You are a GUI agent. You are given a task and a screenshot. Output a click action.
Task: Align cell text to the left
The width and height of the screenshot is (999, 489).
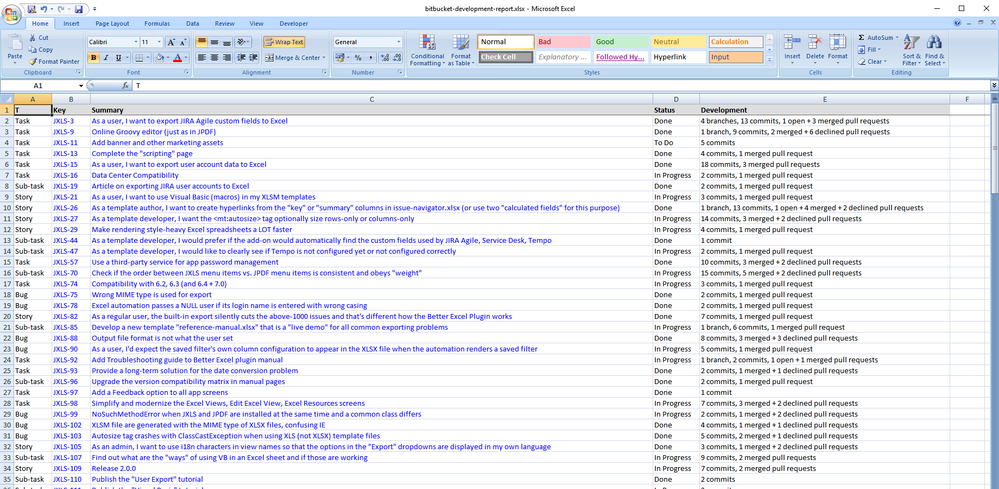click(201, 57)
